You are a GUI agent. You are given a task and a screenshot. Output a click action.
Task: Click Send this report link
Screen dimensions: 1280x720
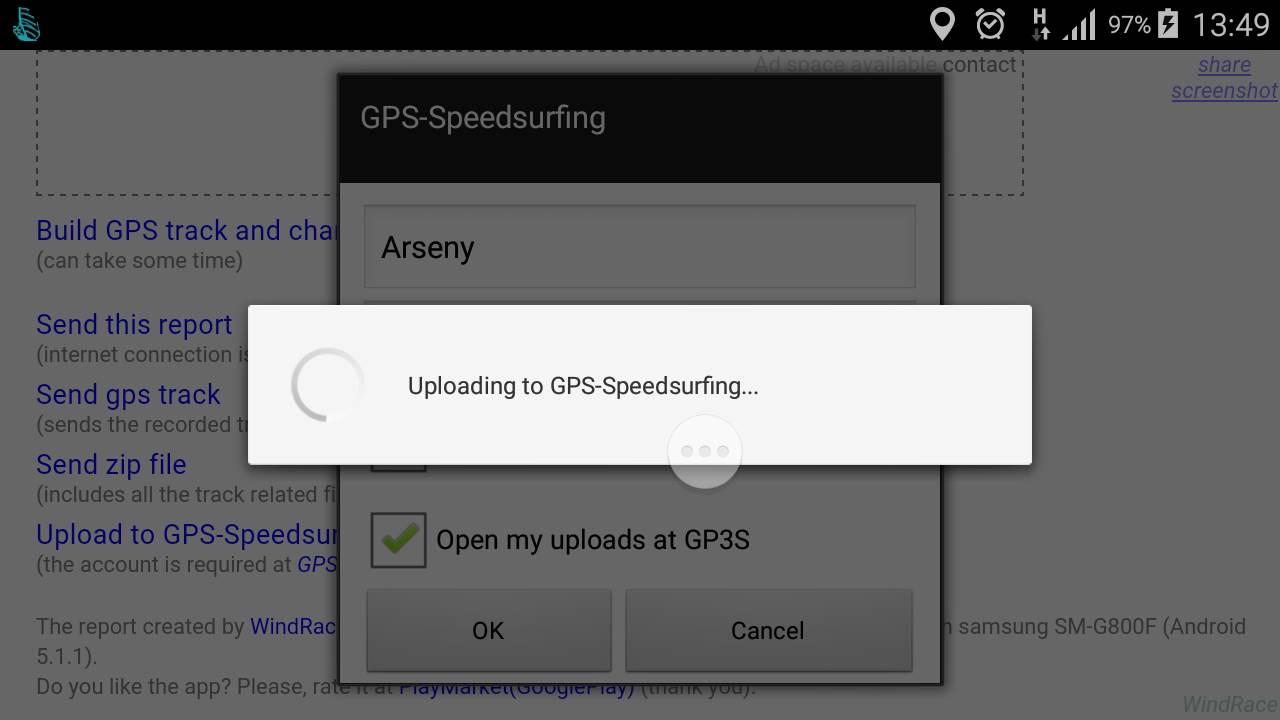coord(134,325)
